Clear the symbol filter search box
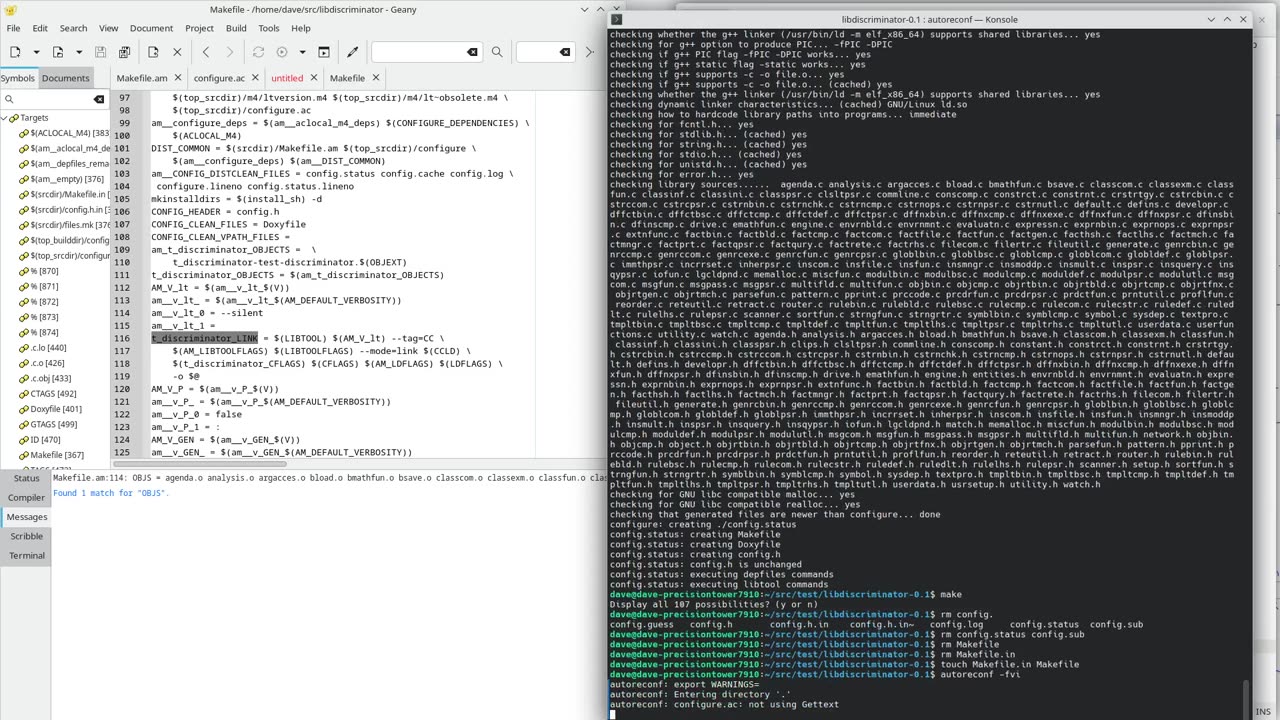Image resolution: width=1280 pixels, height=720 pixels. coord(99,99)
